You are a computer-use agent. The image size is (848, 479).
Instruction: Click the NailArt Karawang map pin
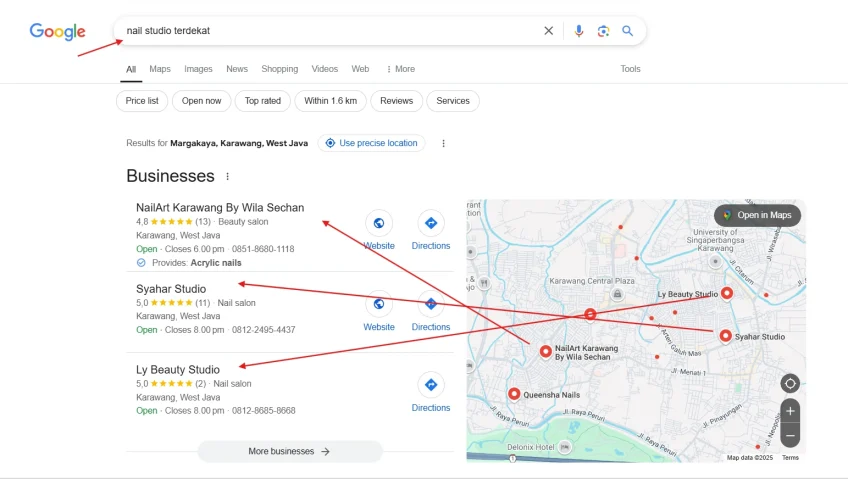(x=546, y=351)
